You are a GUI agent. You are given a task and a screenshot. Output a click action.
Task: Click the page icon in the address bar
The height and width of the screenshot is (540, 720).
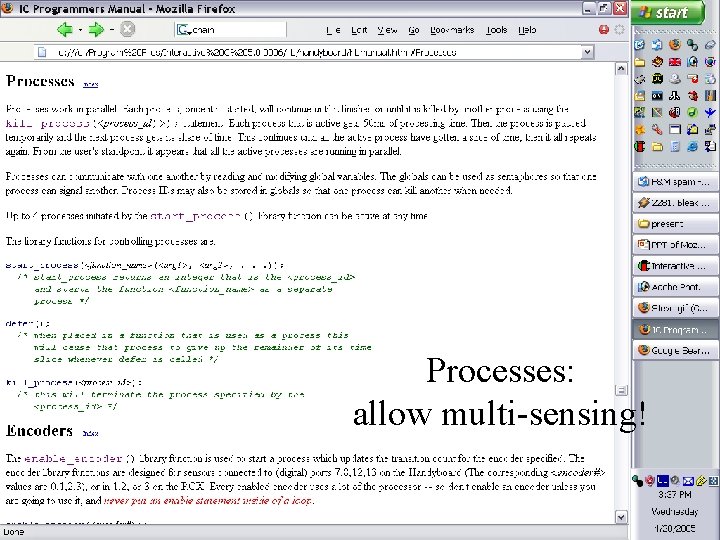click(x=42, y=52)
